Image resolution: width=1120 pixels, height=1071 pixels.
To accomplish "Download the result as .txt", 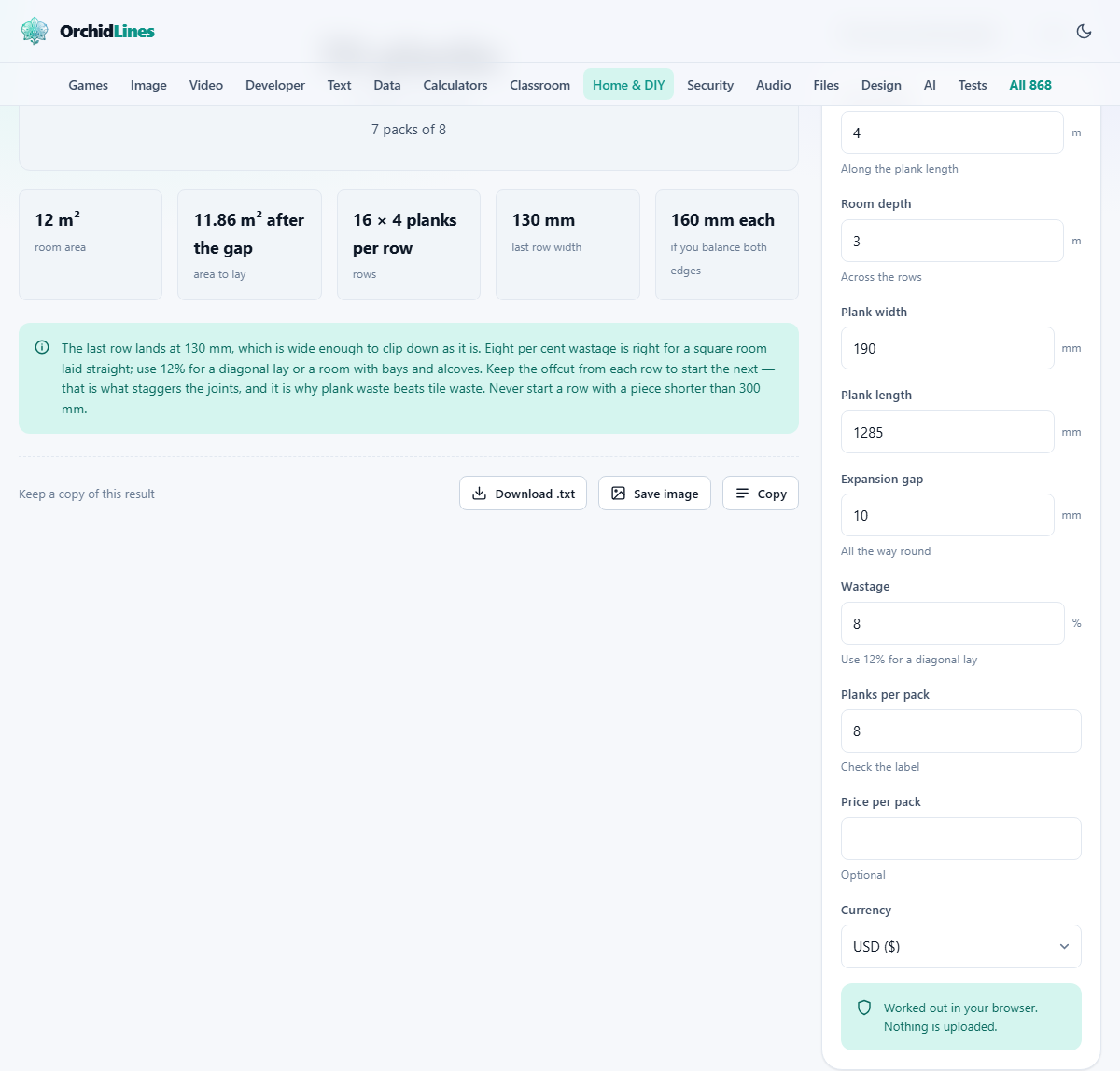I will tap(523, 494).
